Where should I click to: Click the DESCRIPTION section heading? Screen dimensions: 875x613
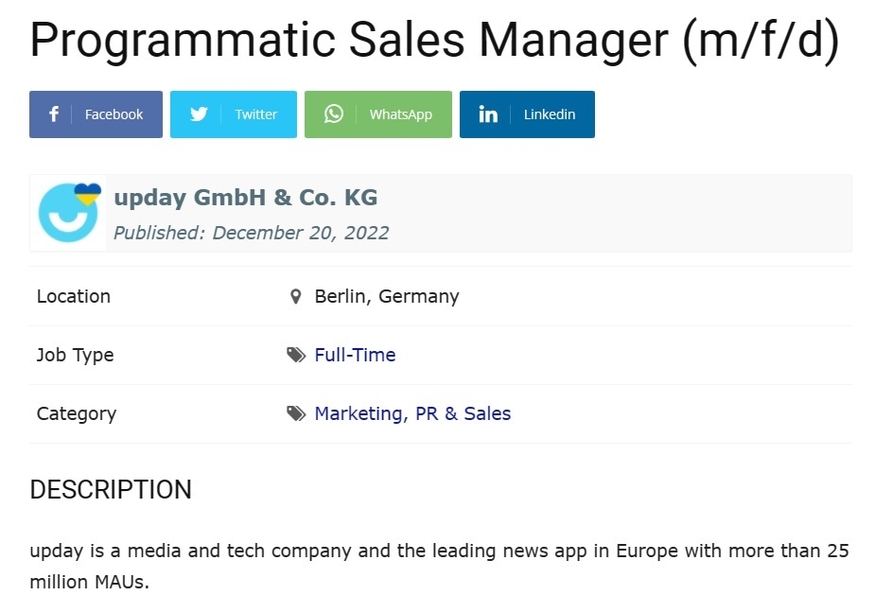click(x=110, y=490)
